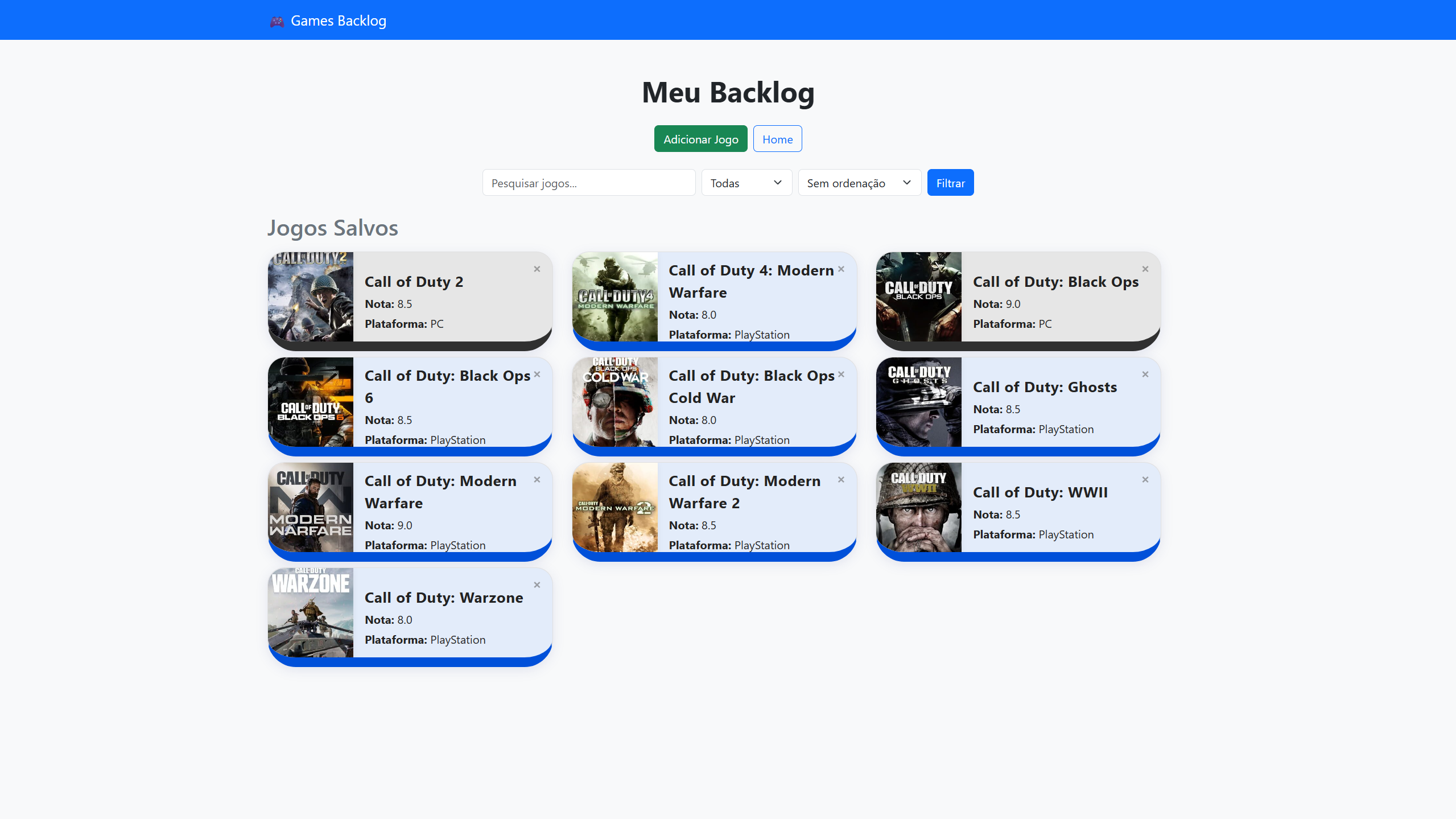Viewport: 1456px width, 819px height.
Task: Open the Todas platform dropdown
Action: (746, 183)
